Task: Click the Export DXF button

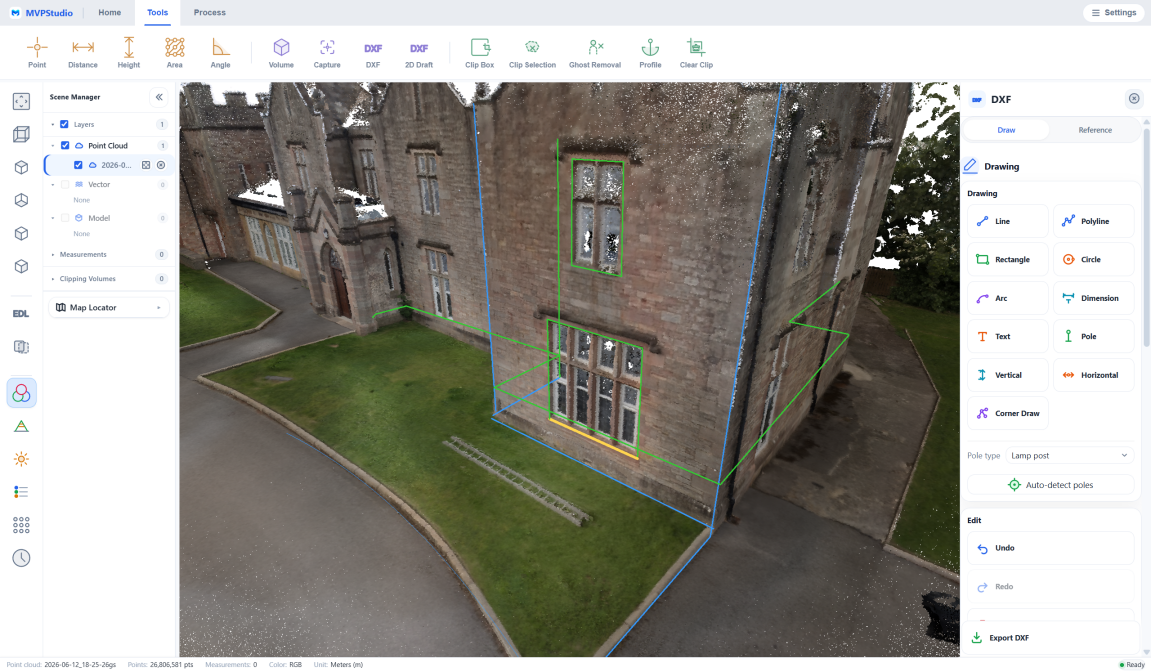Action: 1050,637
